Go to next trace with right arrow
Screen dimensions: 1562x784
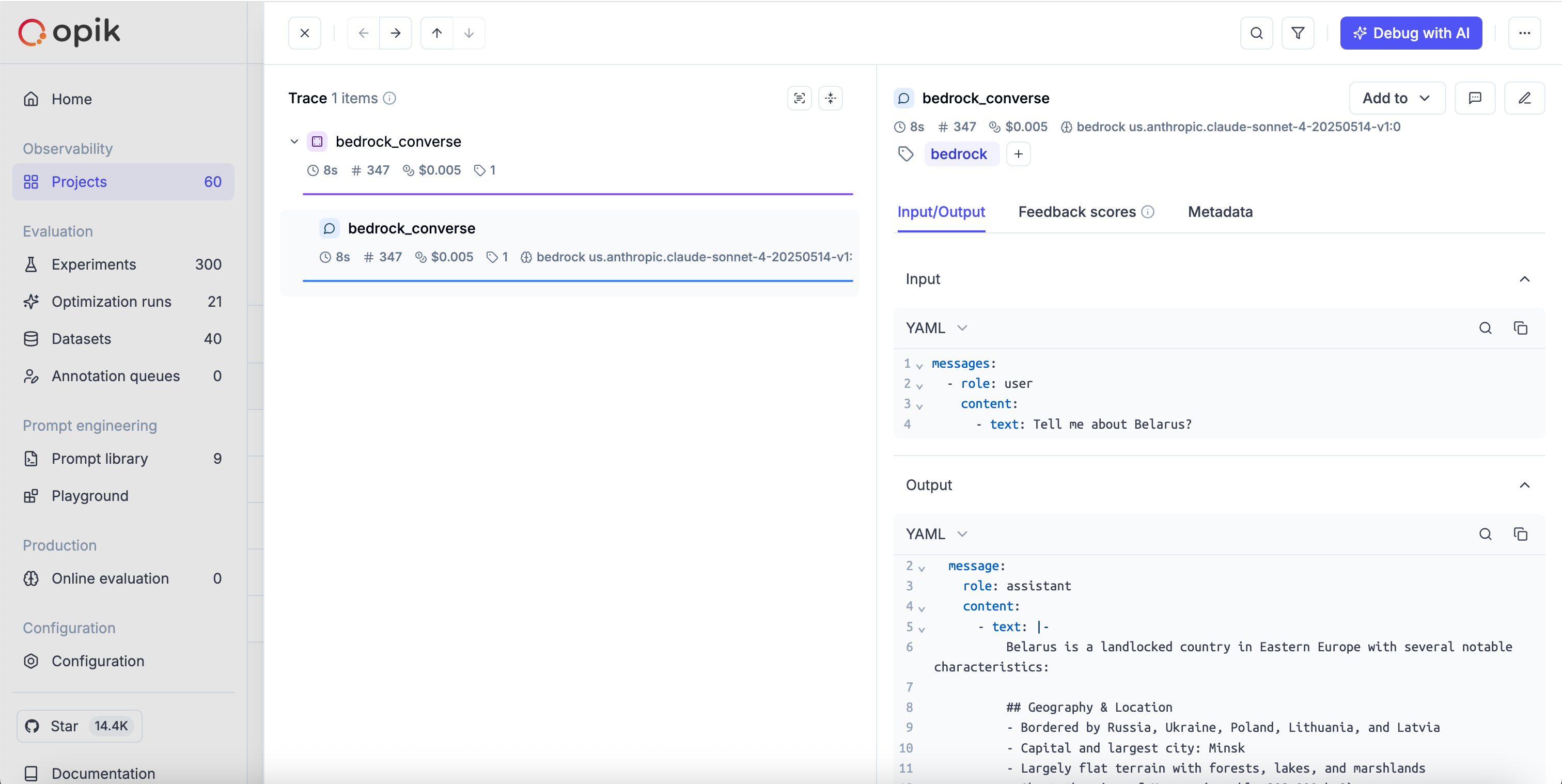[395, 33]
